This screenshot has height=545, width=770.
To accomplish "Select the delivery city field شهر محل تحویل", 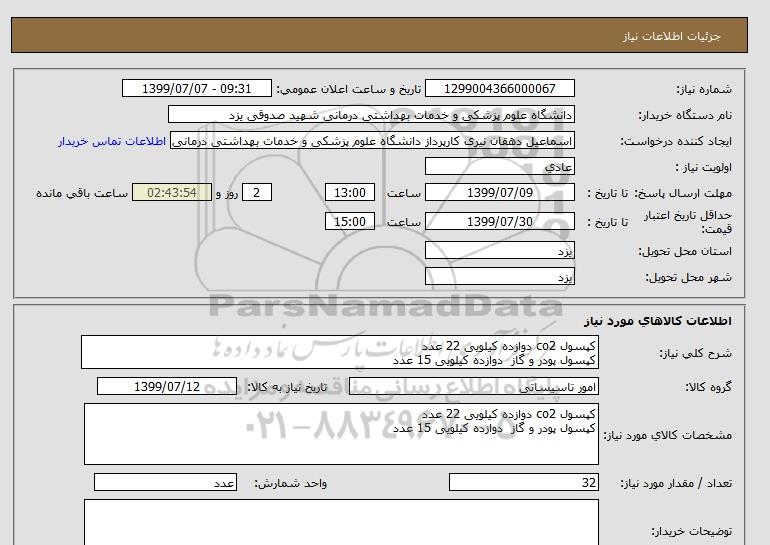I will pyautogui.click(x=499, y=276).
